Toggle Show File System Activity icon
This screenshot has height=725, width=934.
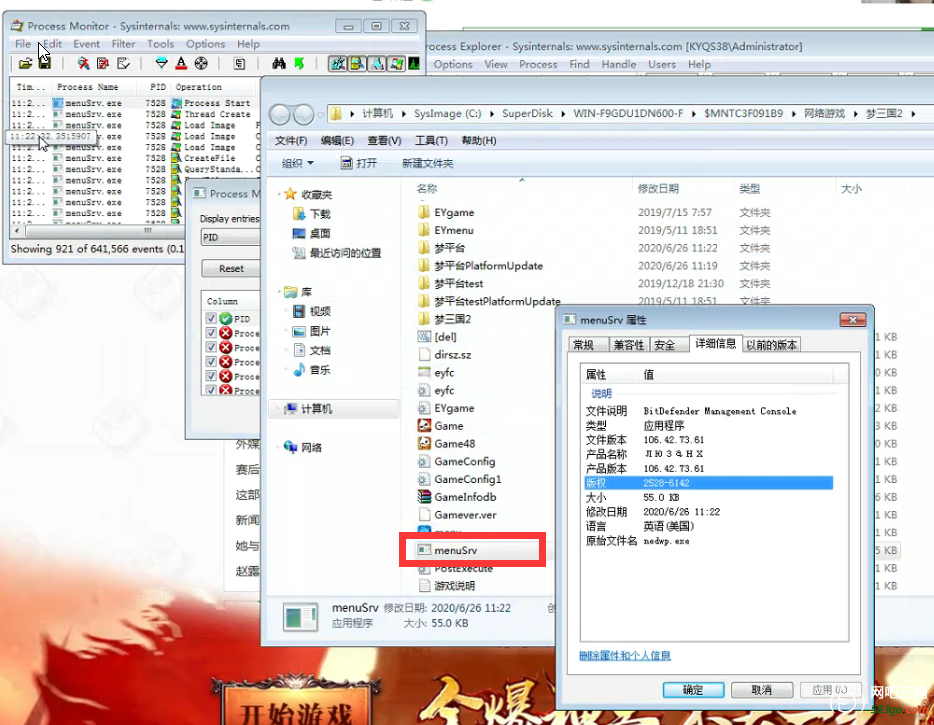(x=357, y=63)
